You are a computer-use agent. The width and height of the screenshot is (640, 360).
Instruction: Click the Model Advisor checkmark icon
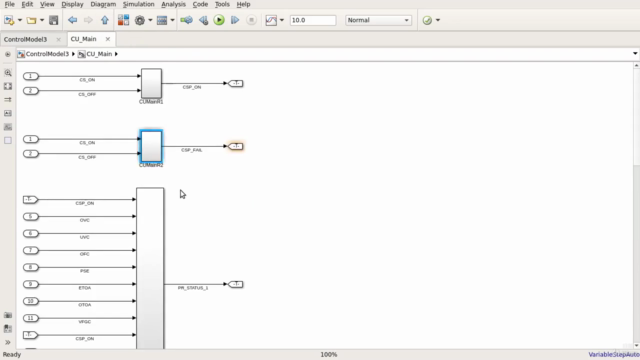427,20
